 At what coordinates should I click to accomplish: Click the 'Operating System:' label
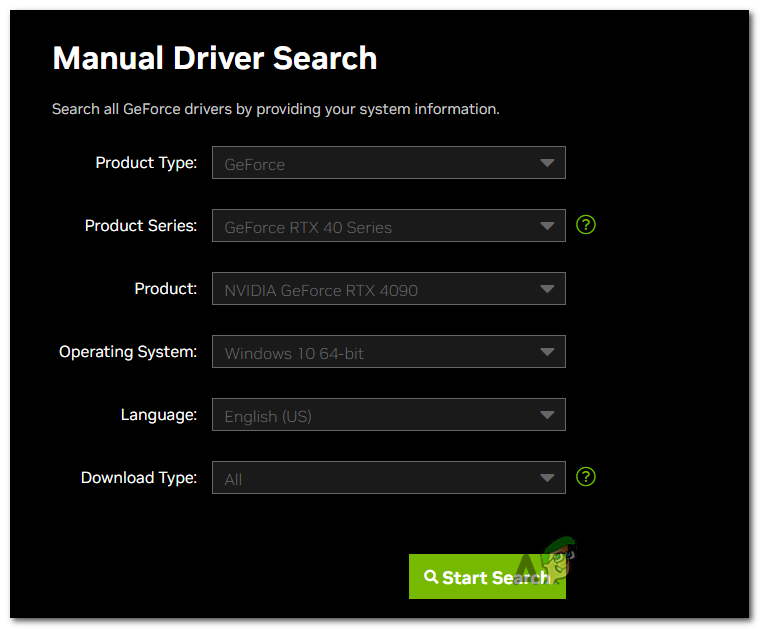tap(128, 352)
